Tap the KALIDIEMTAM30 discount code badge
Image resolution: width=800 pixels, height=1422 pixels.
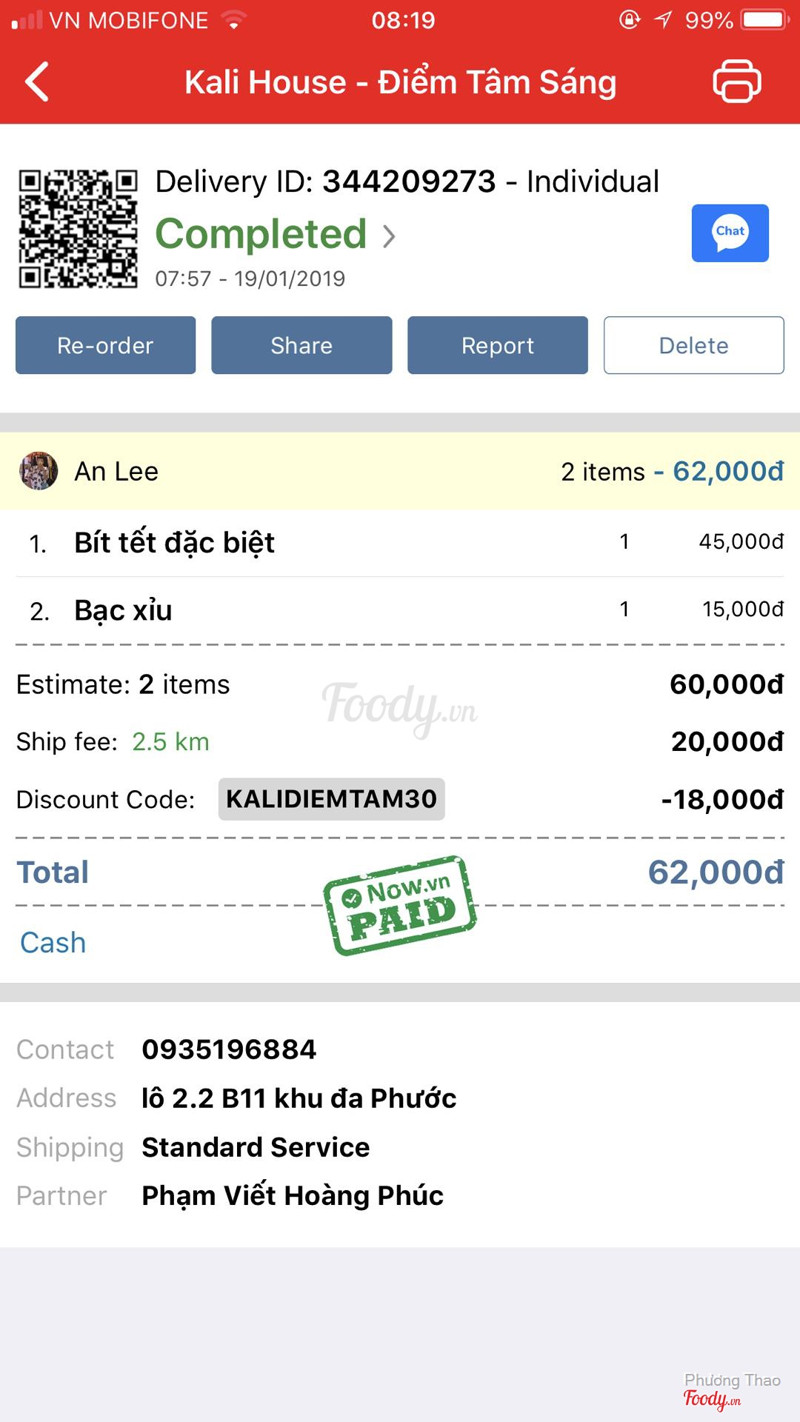[x=331, y=799]
